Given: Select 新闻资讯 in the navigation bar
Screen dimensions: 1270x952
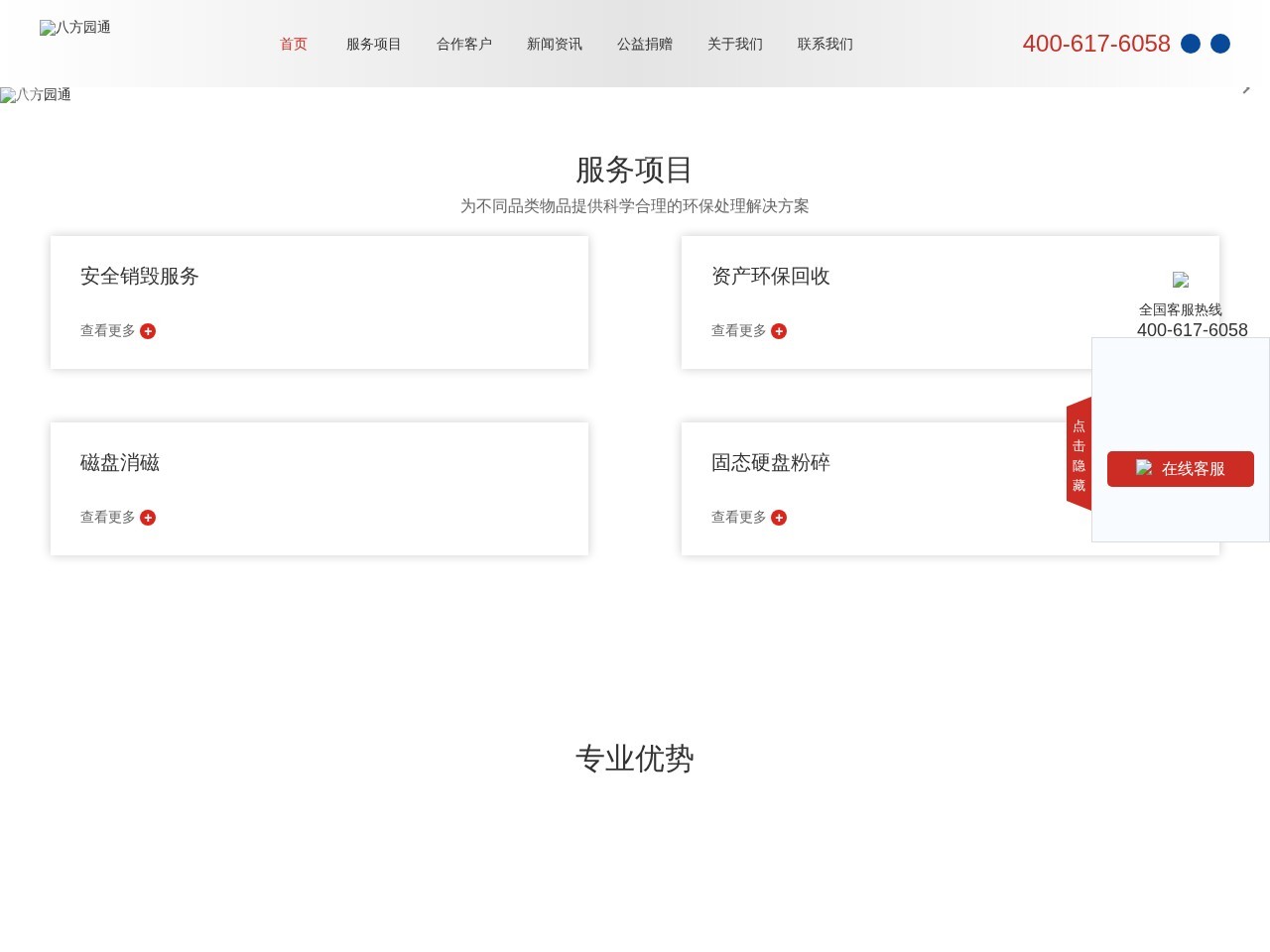Looking at the screenshot, I should click(x=555, y=44).
